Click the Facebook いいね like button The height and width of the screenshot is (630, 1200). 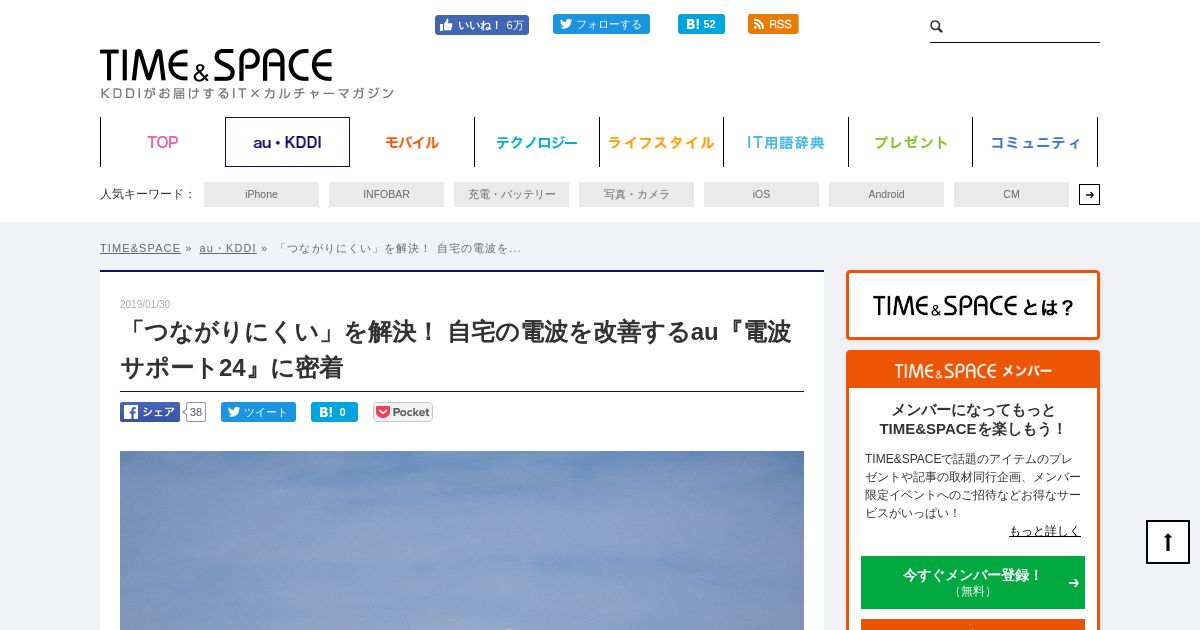tap(482, 25)
